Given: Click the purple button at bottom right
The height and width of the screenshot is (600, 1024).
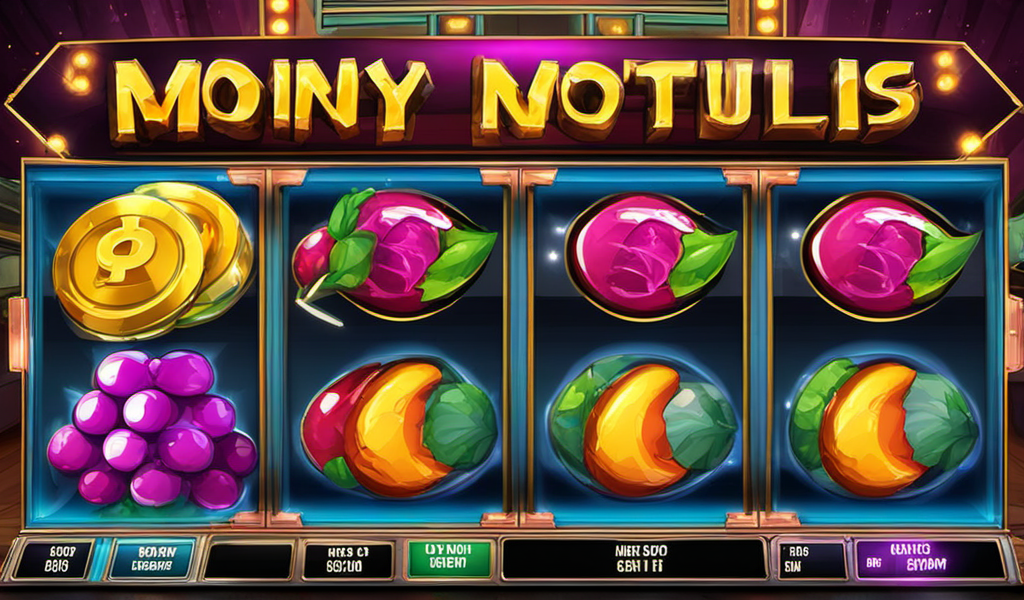Looking at the screenshot, I should [931, 560].
